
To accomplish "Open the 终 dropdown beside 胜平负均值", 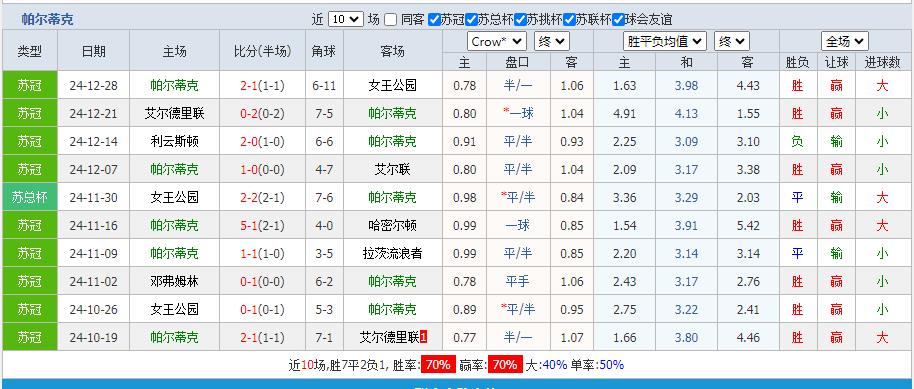I will 732,41.
